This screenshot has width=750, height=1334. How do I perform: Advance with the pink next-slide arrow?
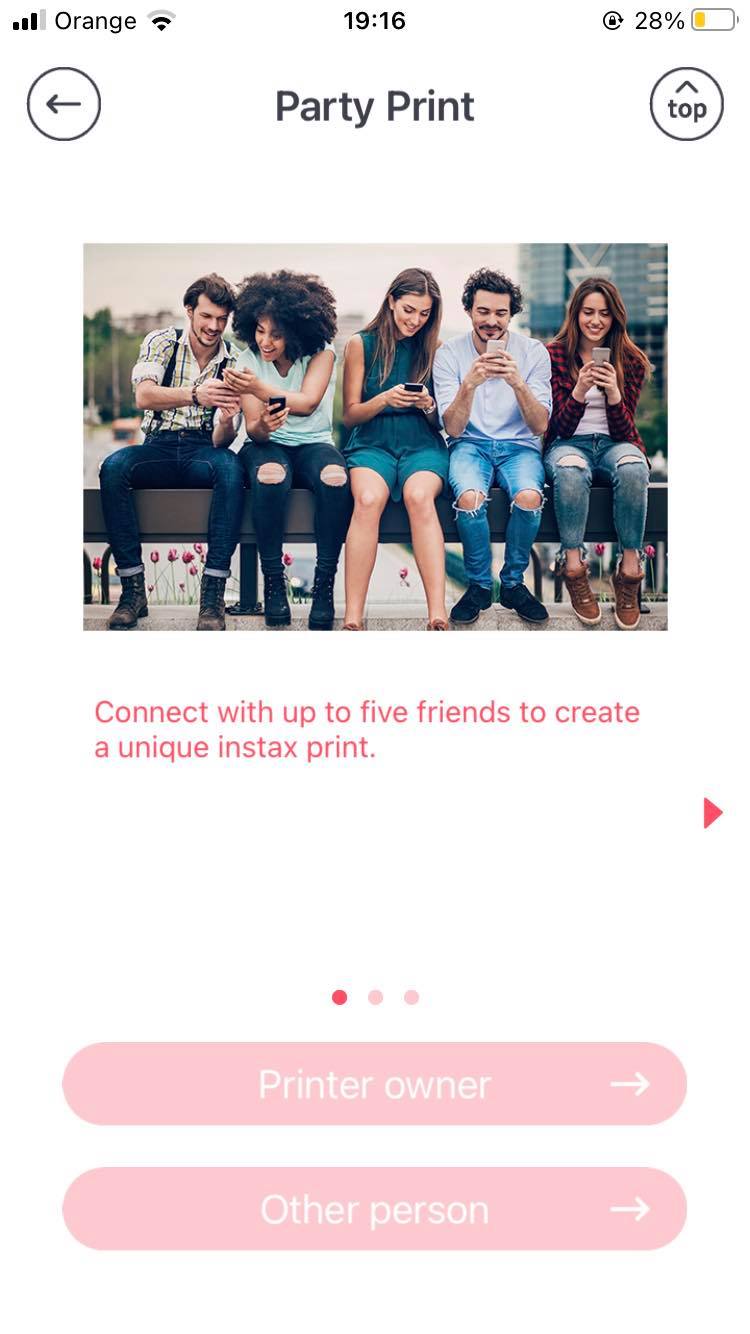point(712,813)
